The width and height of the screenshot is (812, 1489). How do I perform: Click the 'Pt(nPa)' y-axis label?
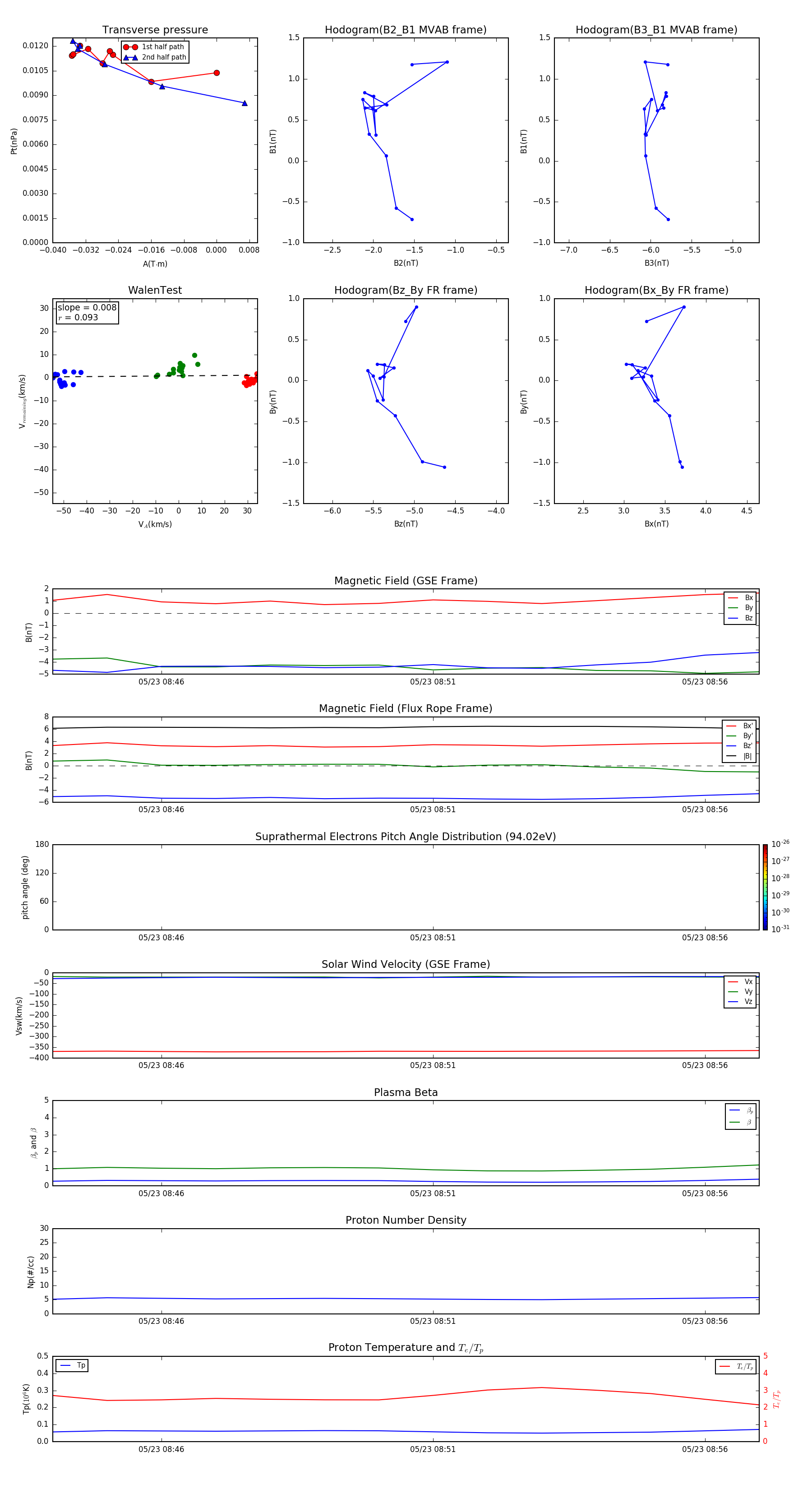coord(14,141)
